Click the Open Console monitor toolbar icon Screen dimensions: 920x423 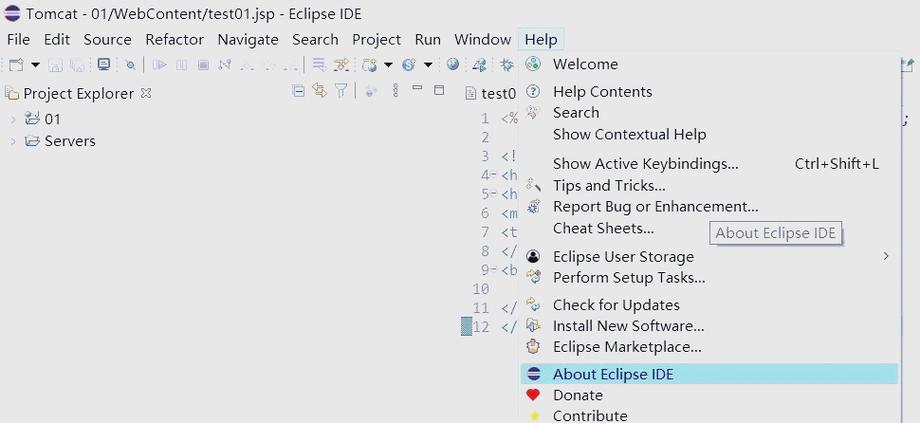104,65
